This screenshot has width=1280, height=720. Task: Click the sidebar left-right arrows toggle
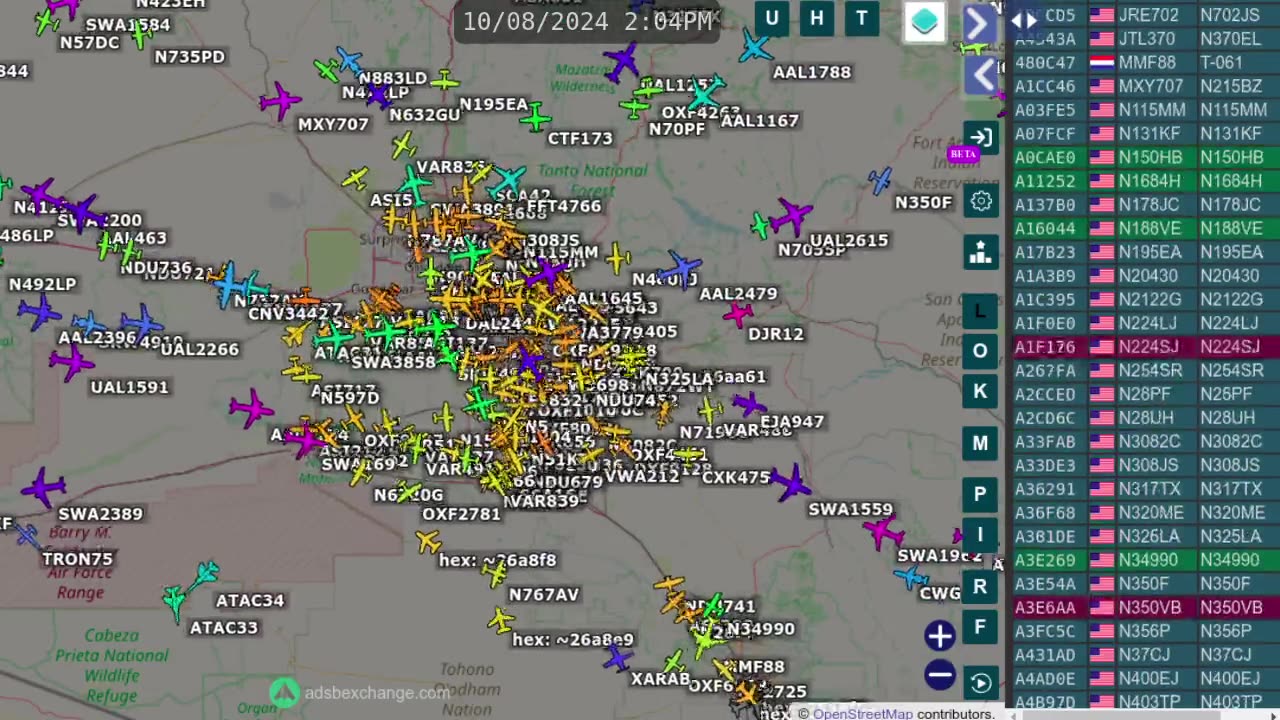(1024, 19)
